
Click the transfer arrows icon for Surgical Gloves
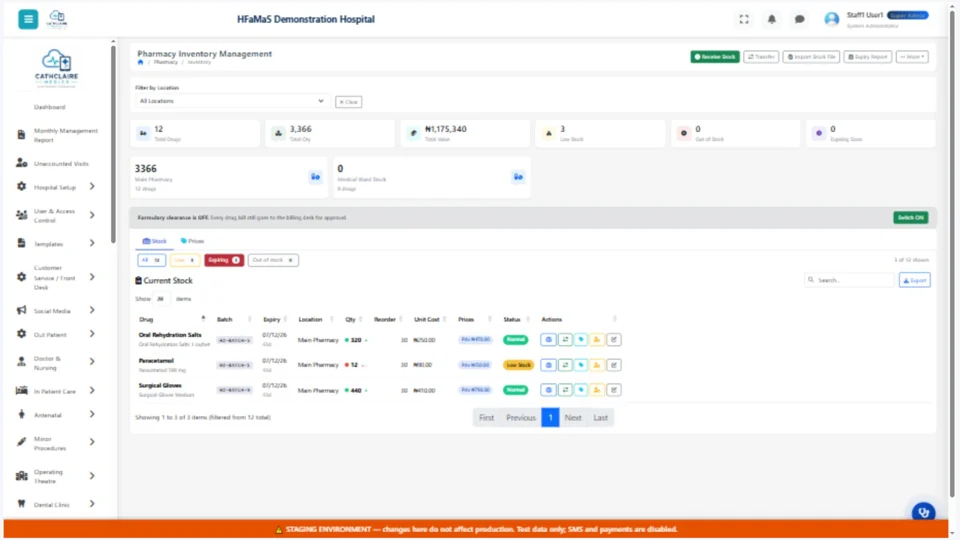(564, 390)
